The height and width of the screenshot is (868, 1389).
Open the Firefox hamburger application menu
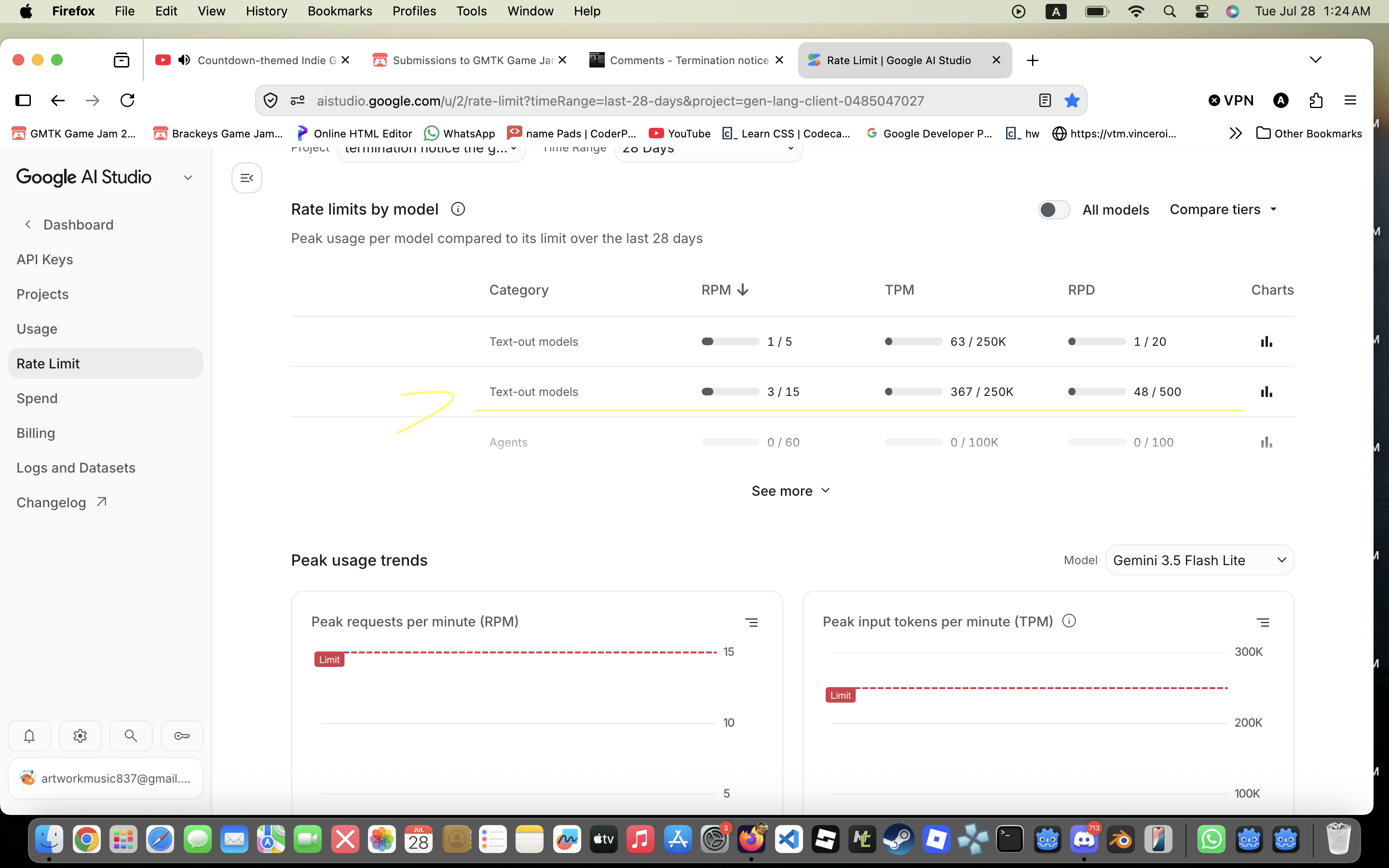click(1350, 100)
